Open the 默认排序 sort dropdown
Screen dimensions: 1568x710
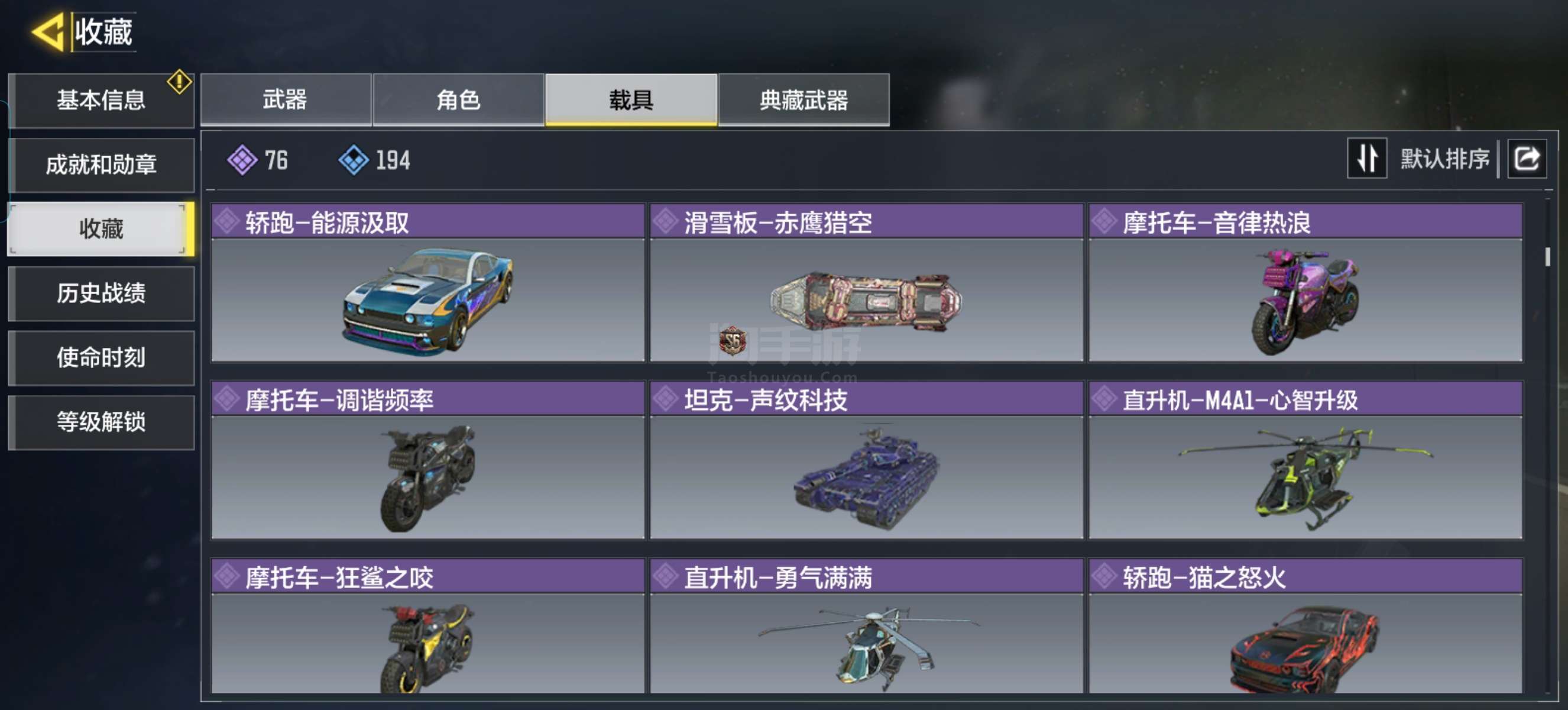[1444, 159]
